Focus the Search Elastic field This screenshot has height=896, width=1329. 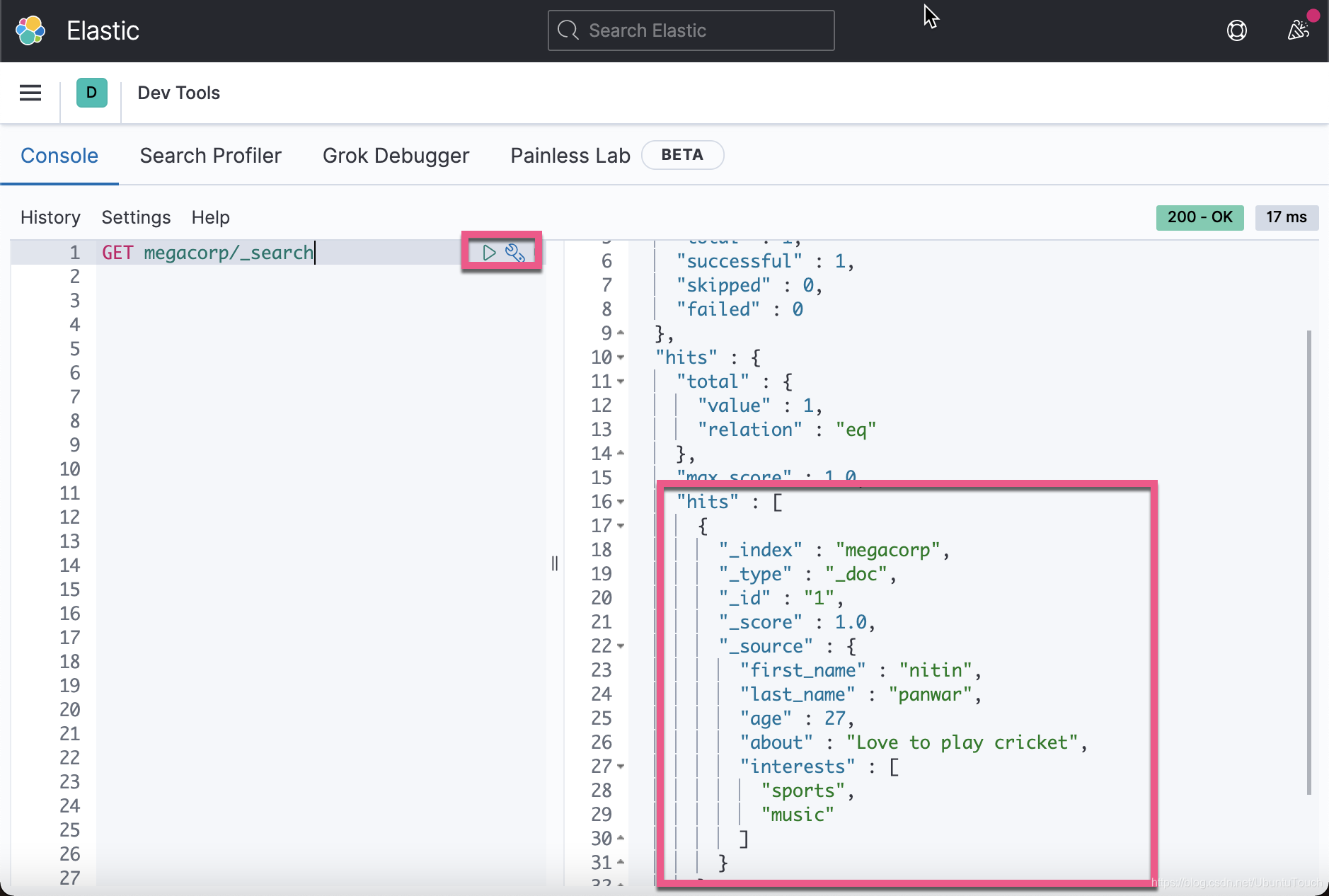691,30
